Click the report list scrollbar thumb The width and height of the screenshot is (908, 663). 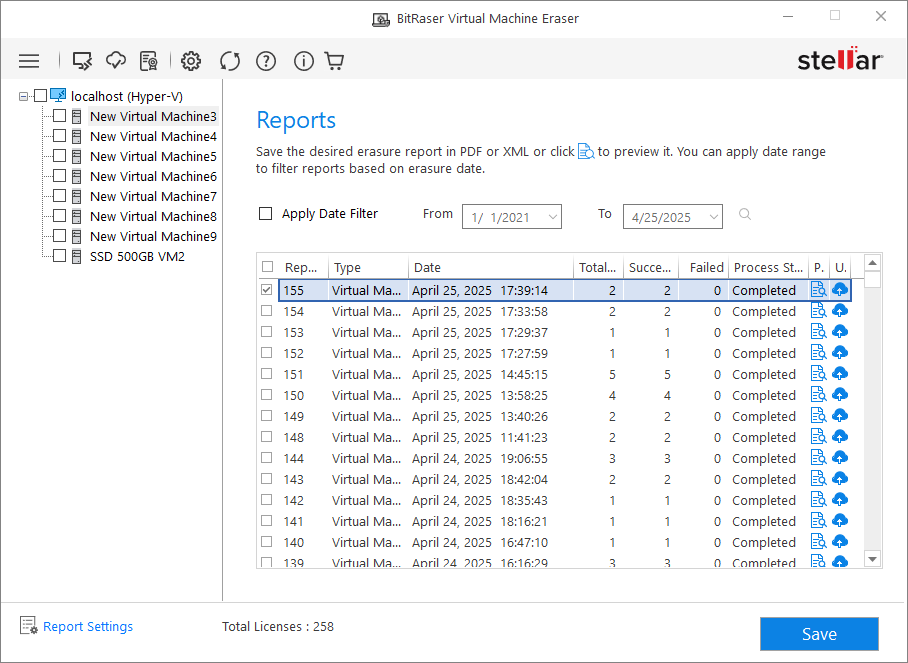coord(872,280)
